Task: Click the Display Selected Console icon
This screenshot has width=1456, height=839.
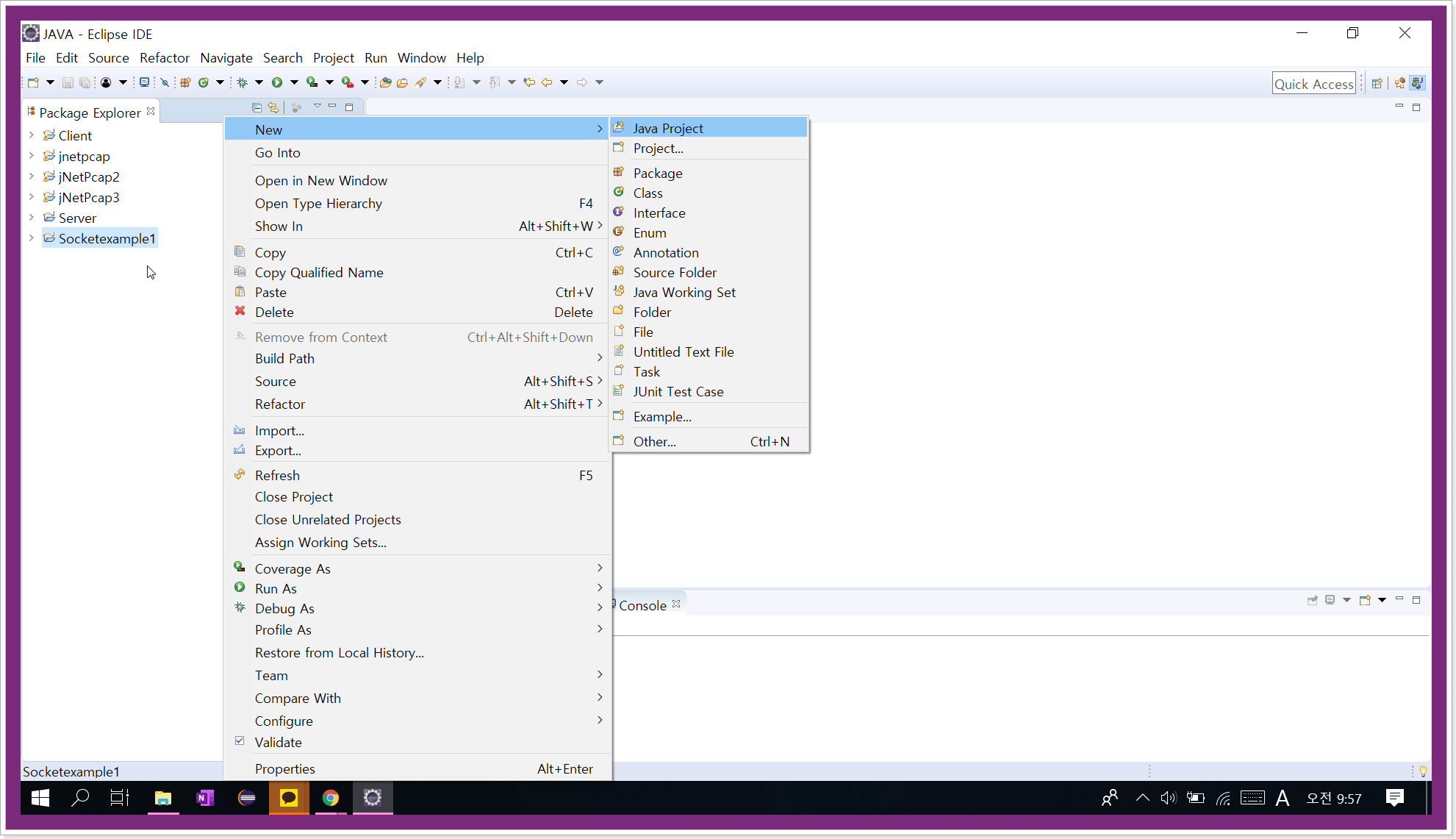Action: (x=1330, y=601)
